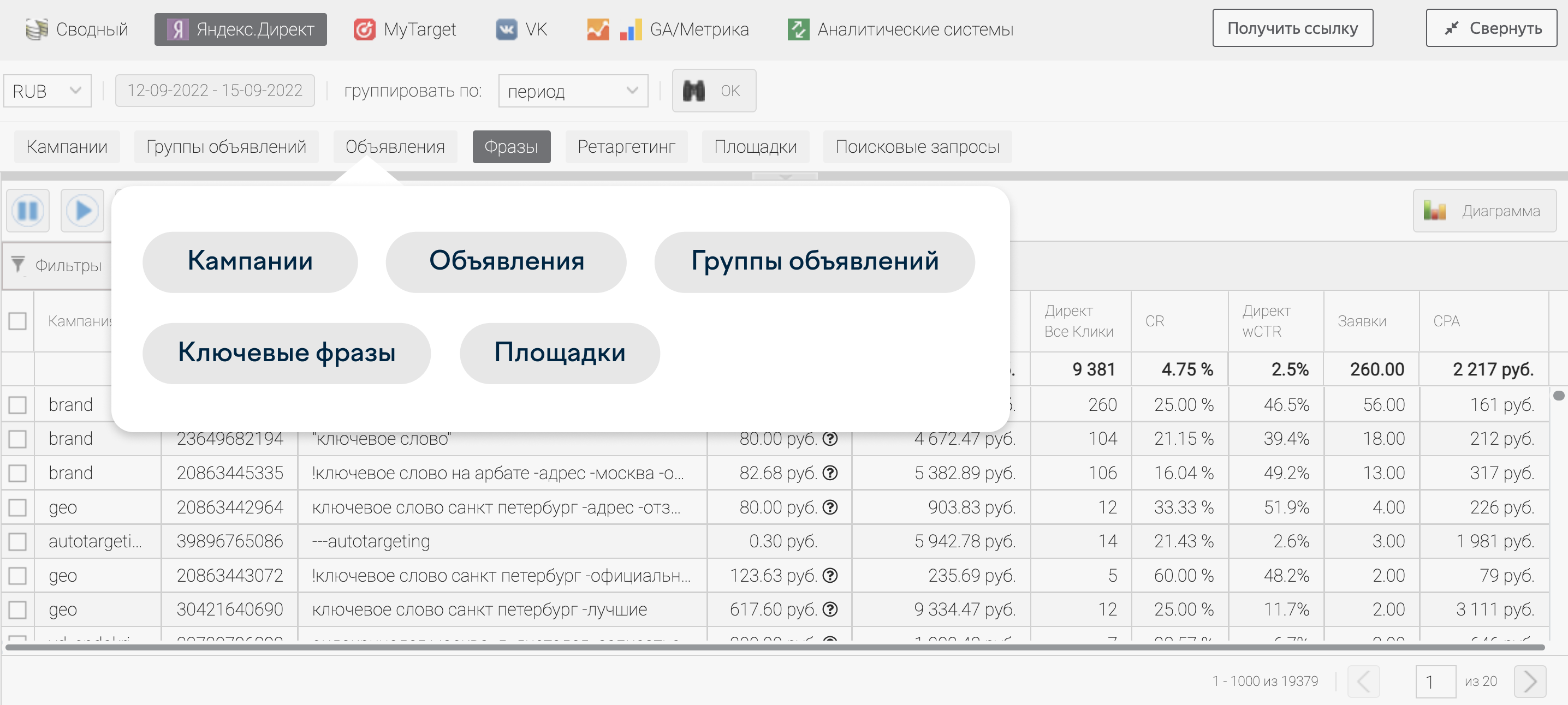This screenshot has width=1568, height=705.
Task: Check the row with ID 20863442964
Action: 17,507
